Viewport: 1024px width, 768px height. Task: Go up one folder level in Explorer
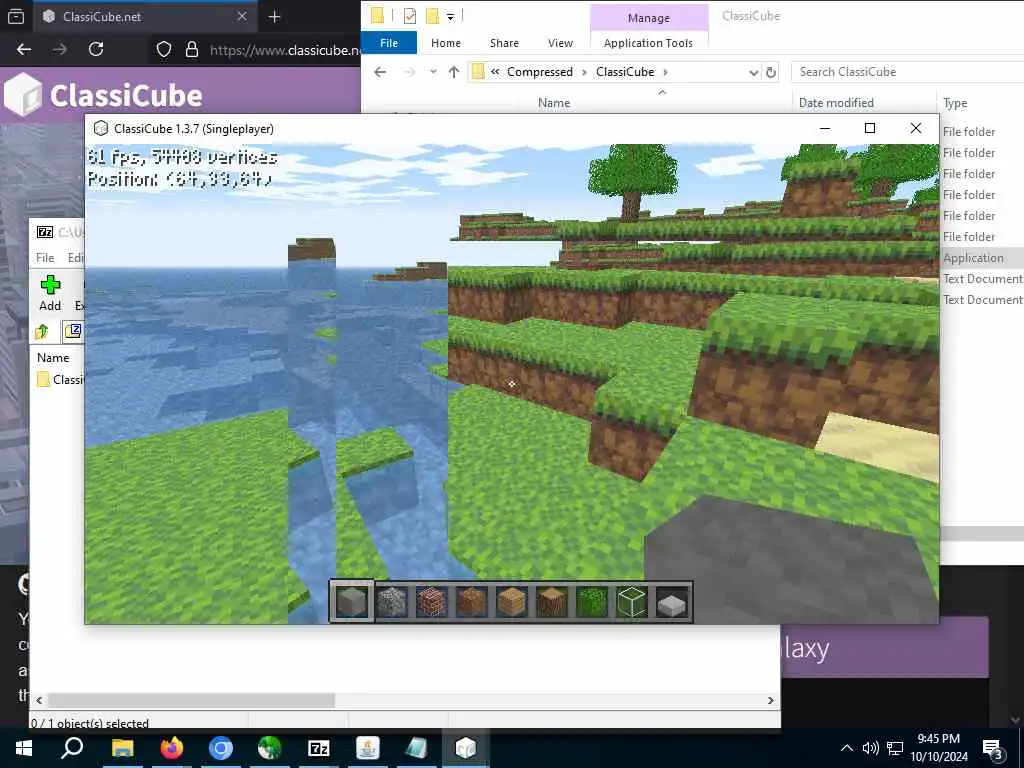point(454,72)
